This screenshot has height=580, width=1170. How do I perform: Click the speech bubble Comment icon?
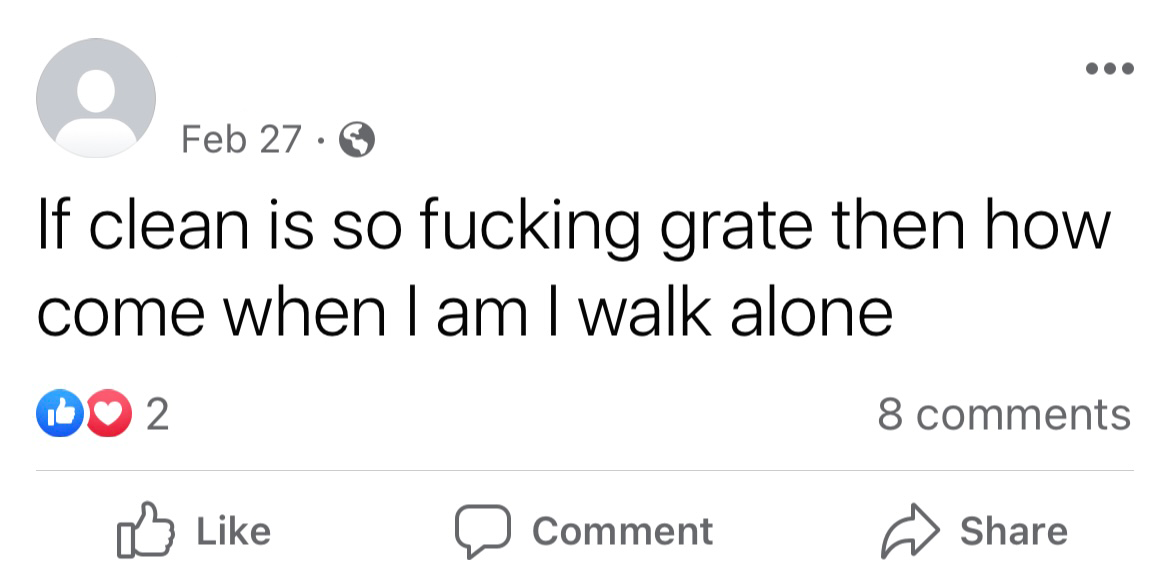482,529
